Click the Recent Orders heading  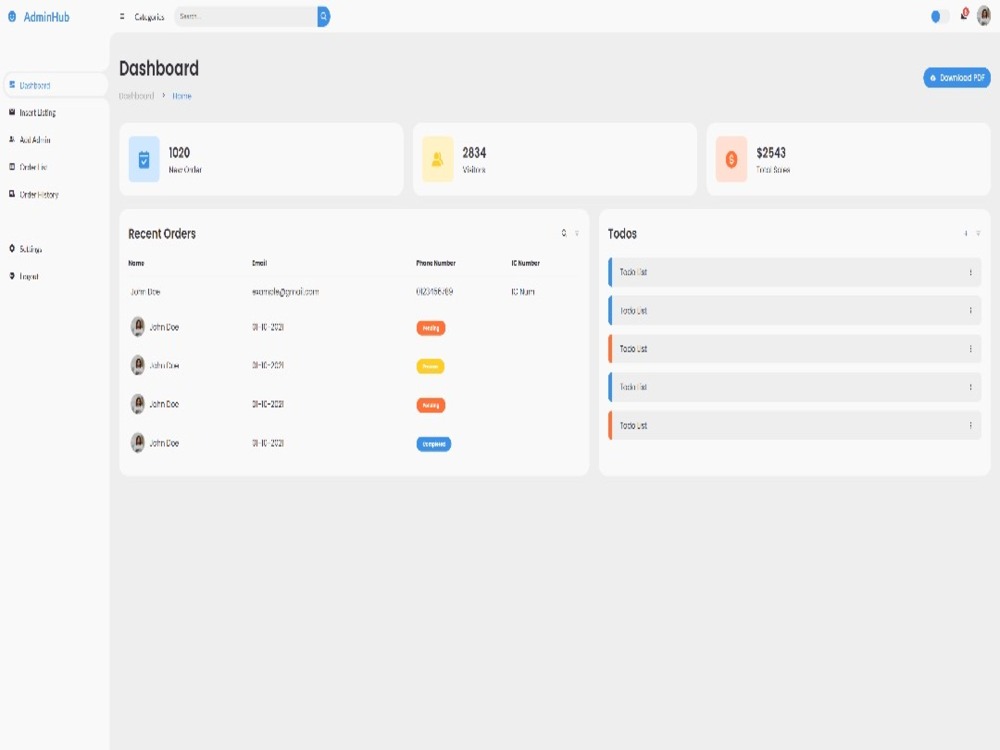[162, 234]
